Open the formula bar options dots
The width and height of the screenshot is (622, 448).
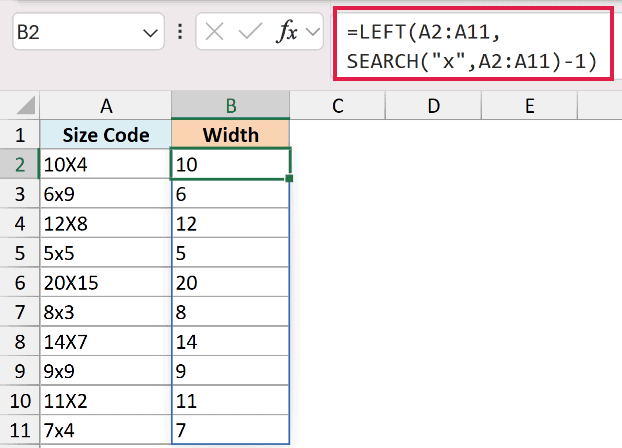click(180, 32)
